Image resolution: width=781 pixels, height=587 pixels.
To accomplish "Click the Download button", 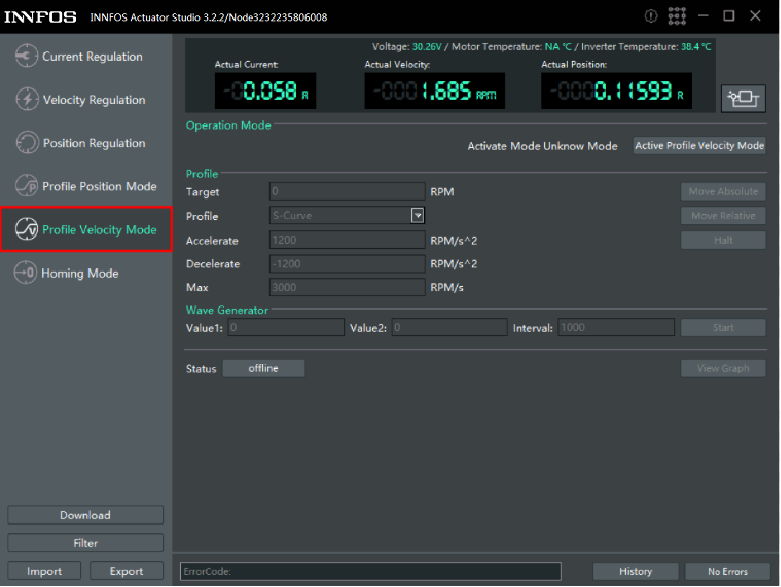I will tap(85, 515).
